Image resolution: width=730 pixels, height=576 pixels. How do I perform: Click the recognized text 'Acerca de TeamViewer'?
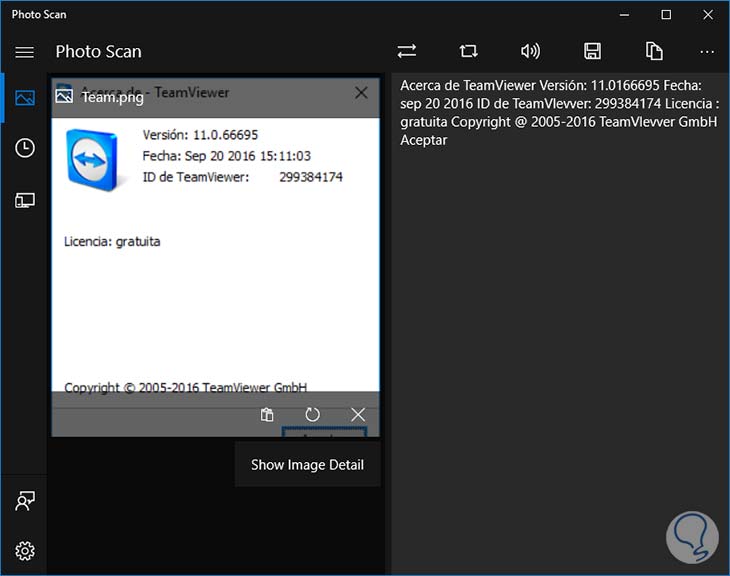(468, 86)
